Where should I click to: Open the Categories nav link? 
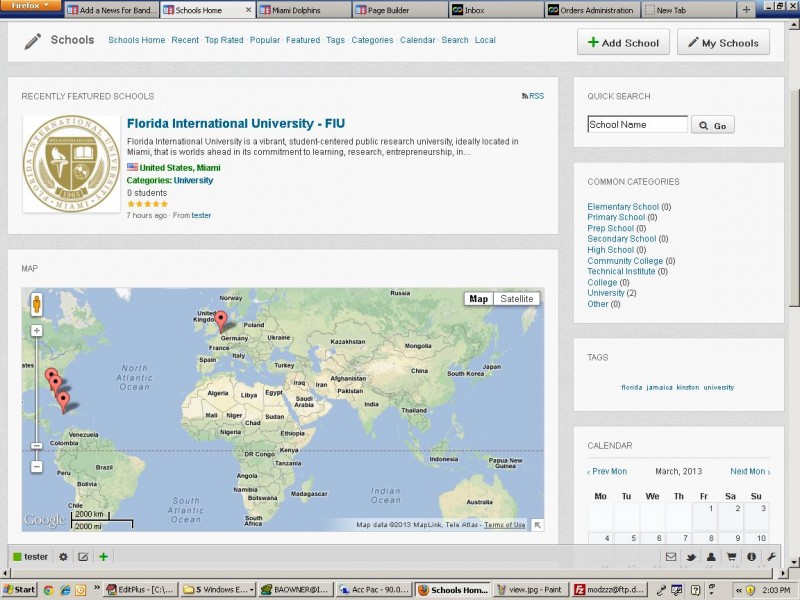tap(372, 40)
